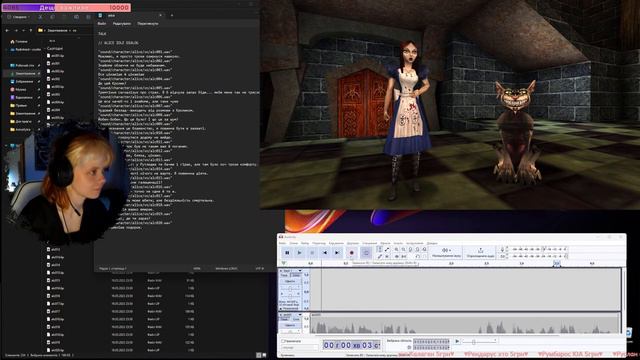Viewport: 640px width, 360px height.
Task: Silence the audio selection in Audacity
Action: [404, 257]
